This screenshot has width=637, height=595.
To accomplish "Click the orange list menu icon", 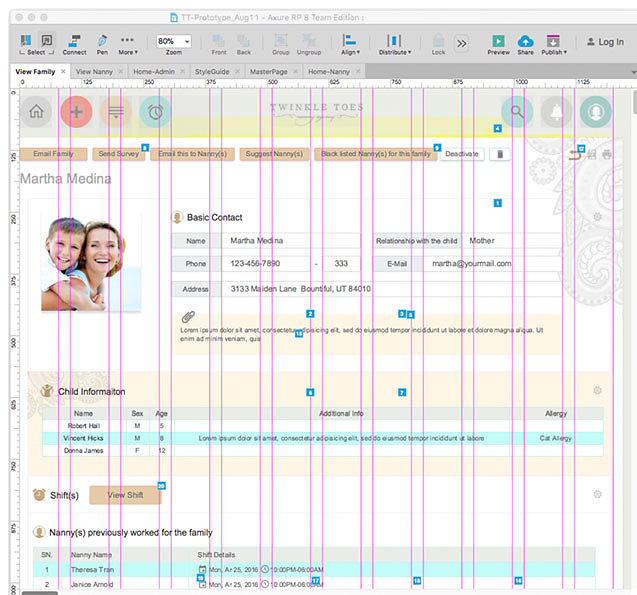I will [x=116, y=112].
